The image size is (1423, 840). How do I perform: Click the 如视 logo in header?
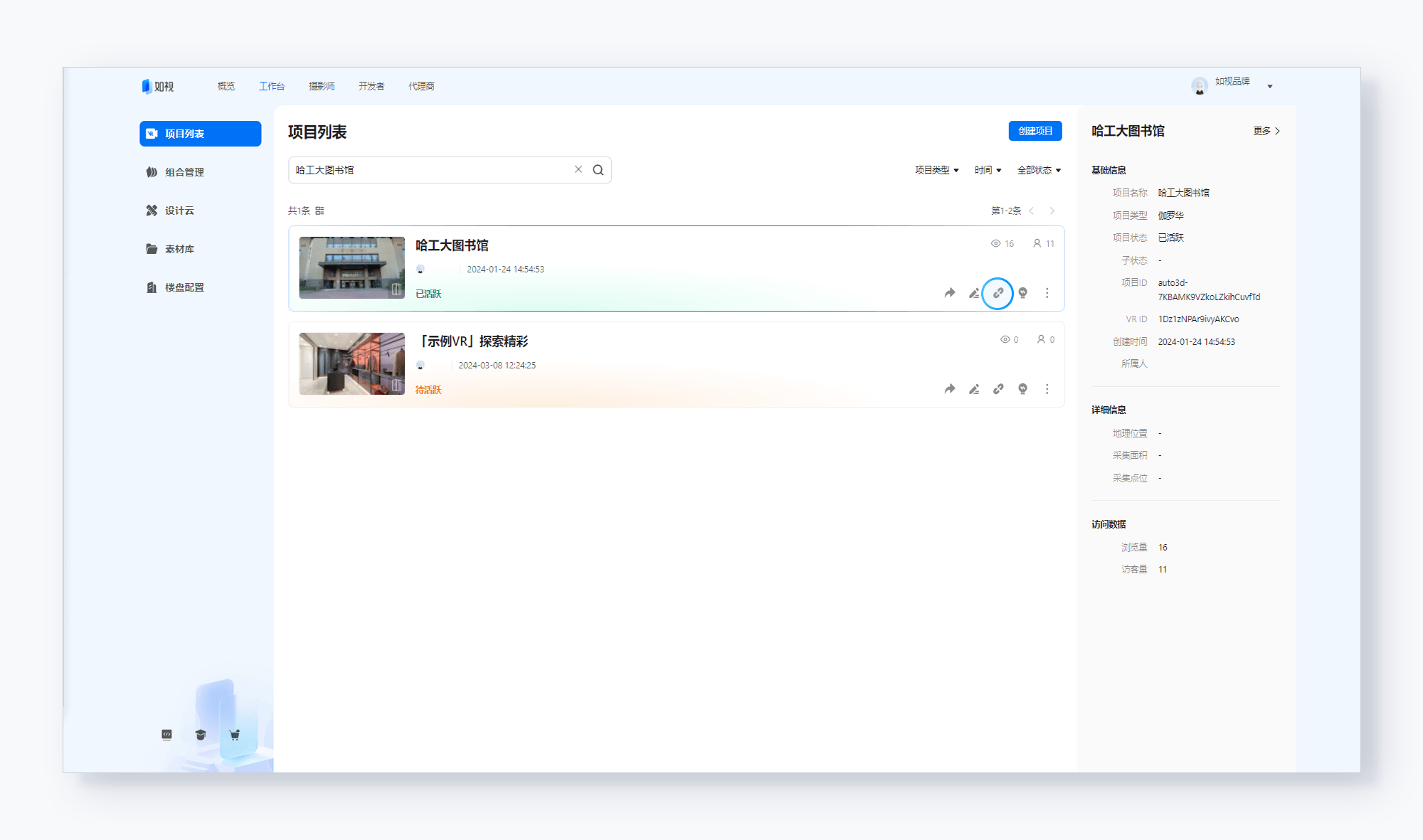pos(157,86)
